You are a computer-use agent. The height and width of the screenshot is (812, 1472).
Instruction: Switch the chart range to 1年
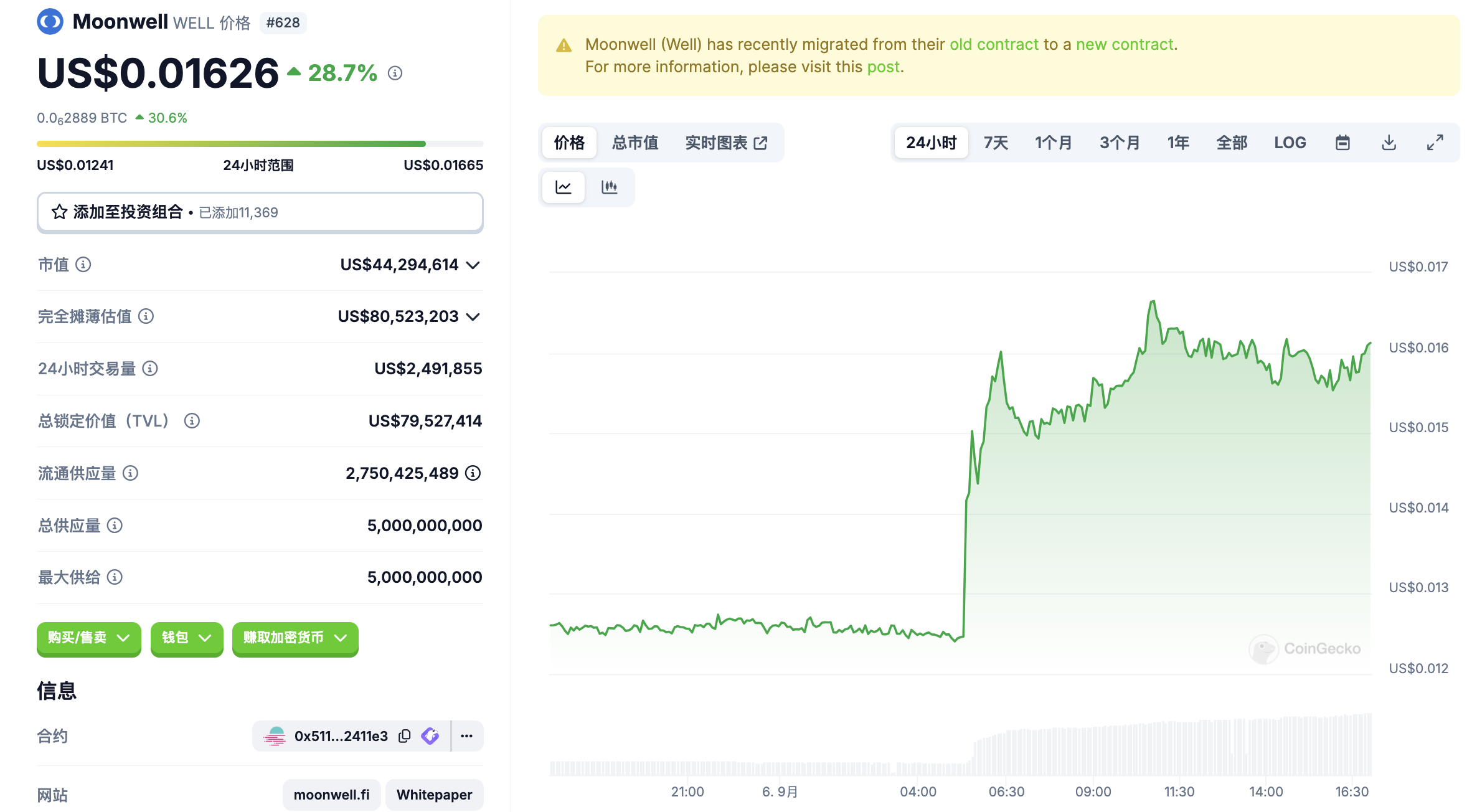point(1178,143)
